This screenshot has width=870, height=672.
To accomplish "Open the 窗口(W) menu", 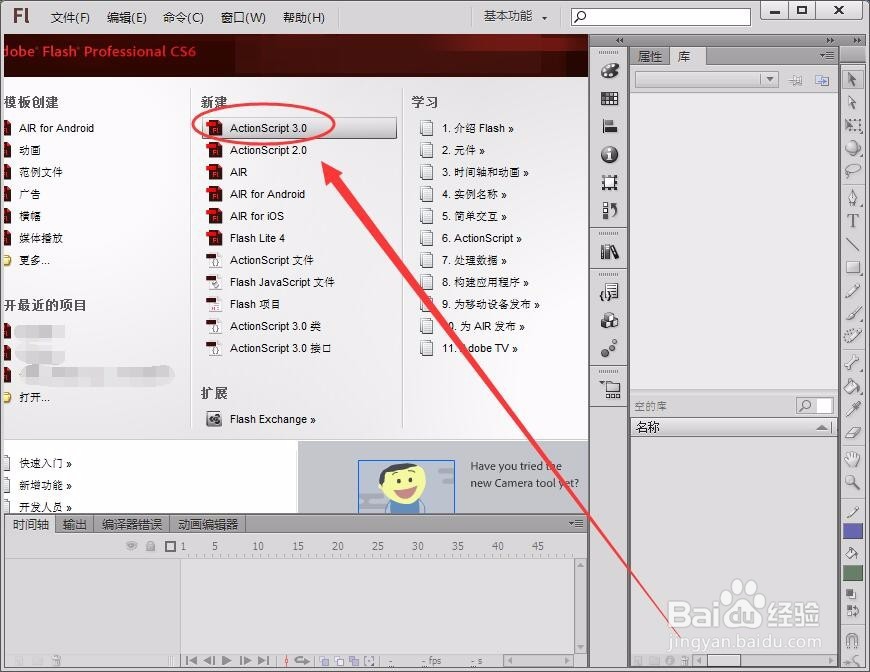I will (243, 18).
